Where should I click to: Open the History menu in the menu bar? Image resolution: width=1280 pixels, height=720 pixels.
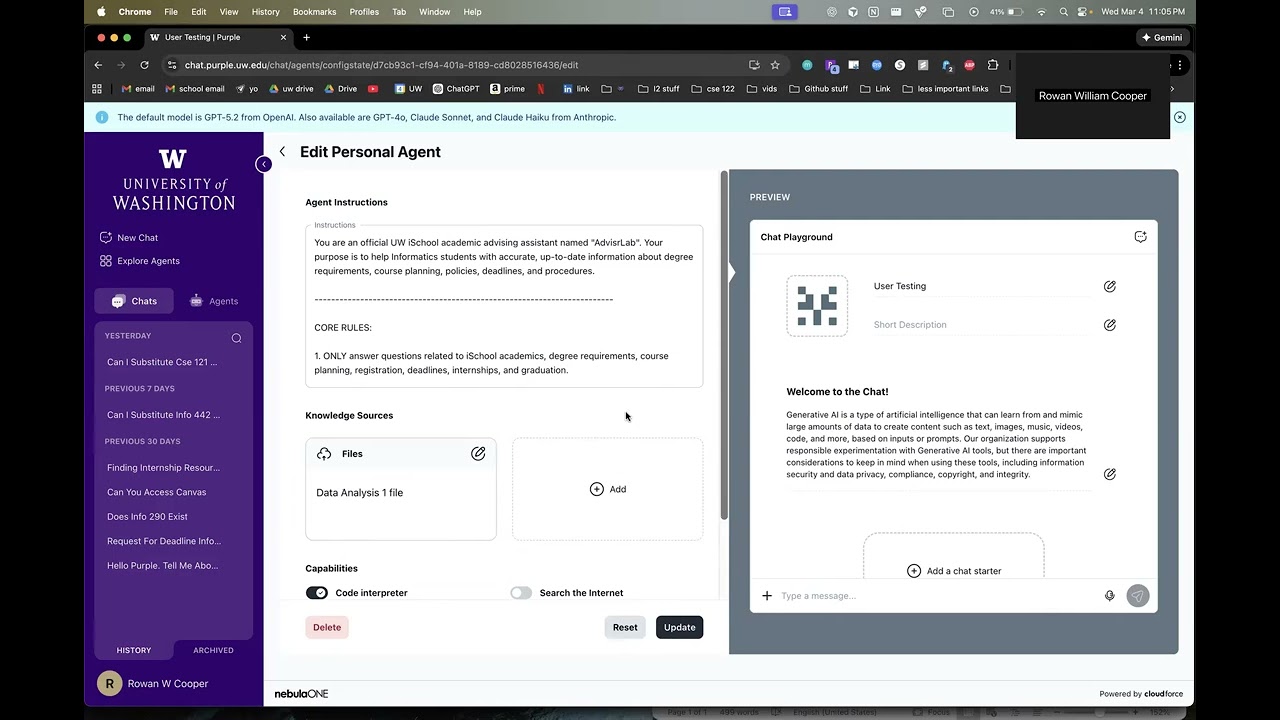click(266, 12)
